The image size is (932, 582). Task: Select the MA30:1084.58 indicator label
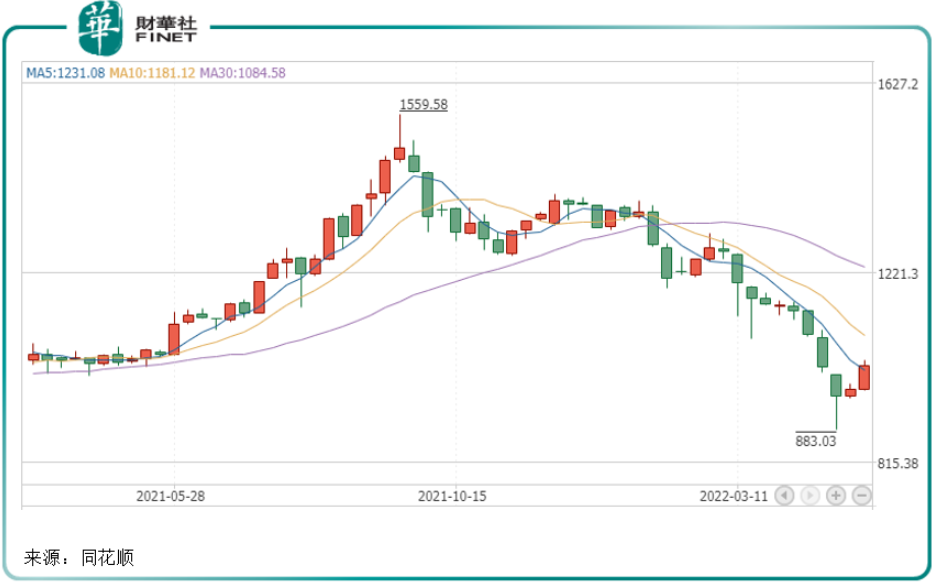[243, 73]
